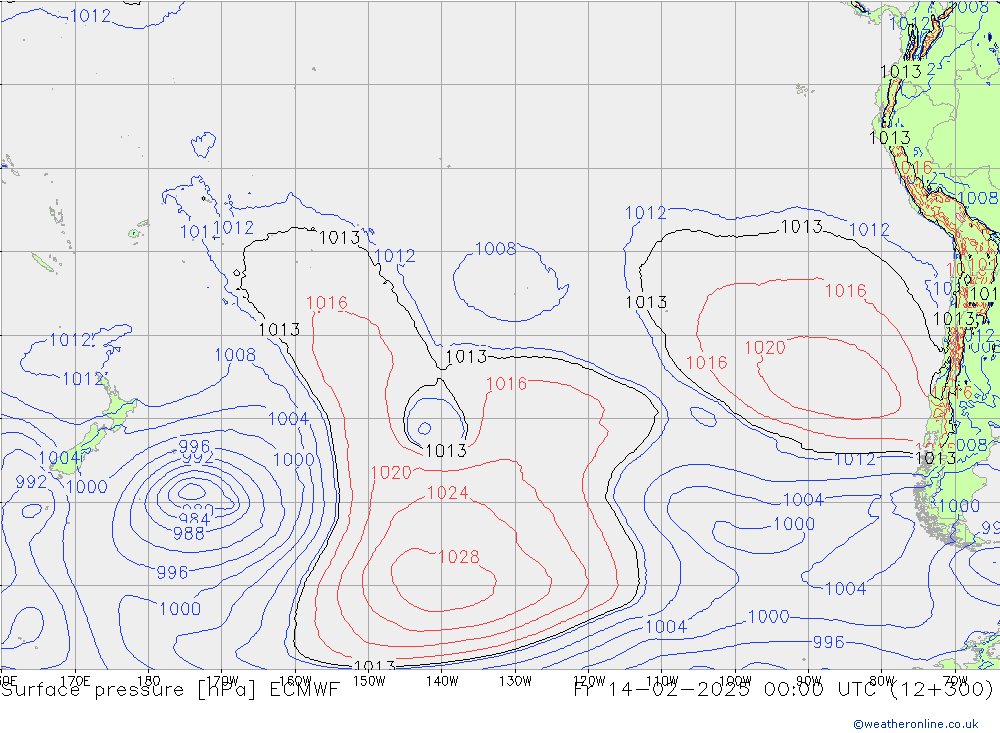Click the red 1020 label inside the eastern 1016 contour
The height and width of the screenshot is (733, 1000).
[x=765, y=348]
